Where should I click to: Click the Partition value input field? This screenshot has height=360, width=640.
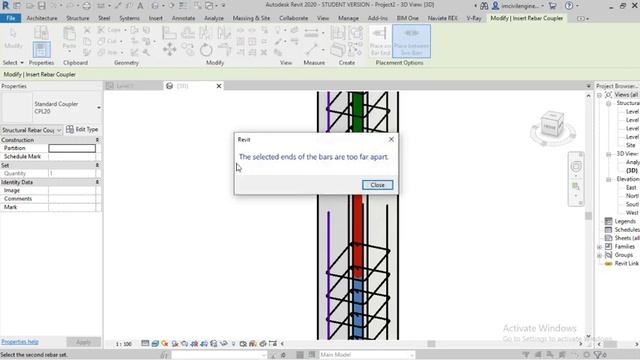pyautogui.click(x=72, y=148)
